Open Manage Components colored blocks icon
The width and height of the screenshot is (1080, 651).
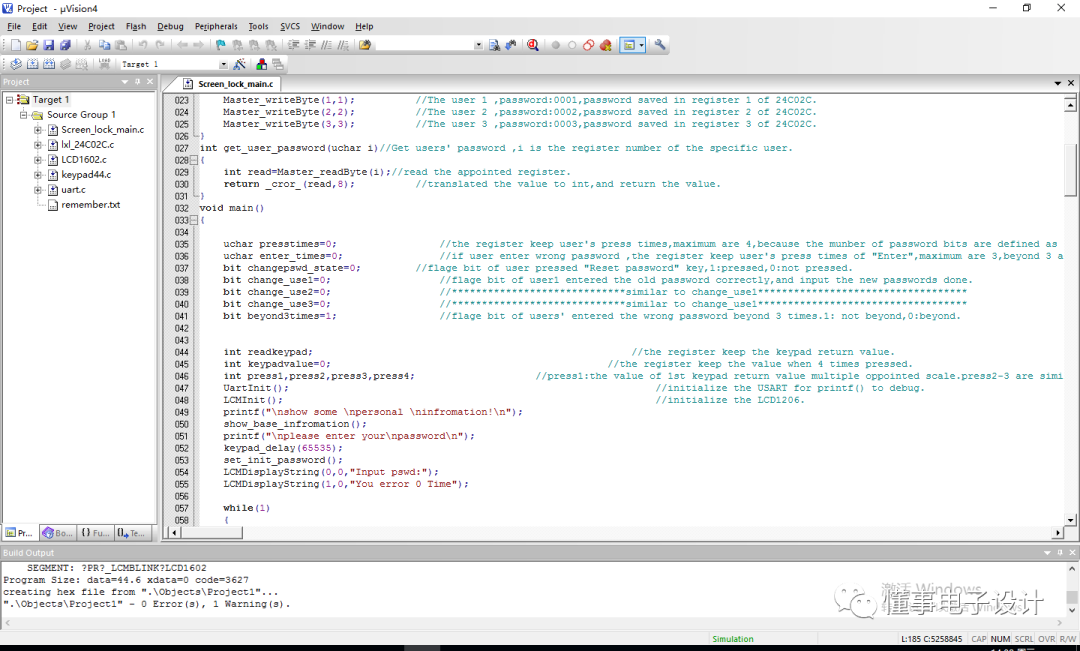(261, 64)
